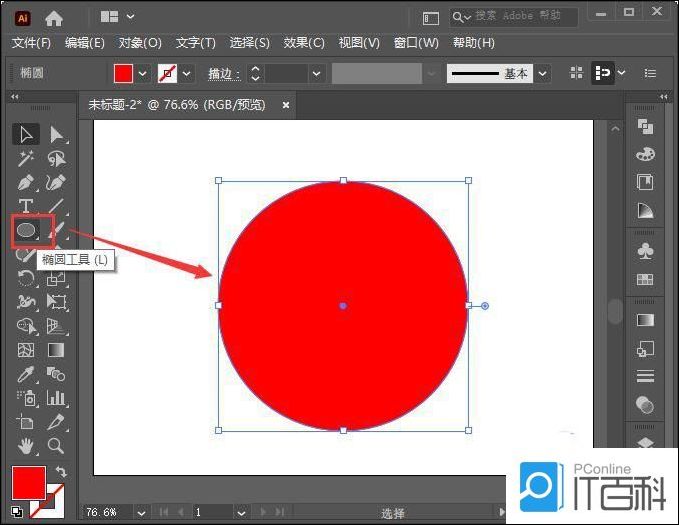The width and height of the screenshot is (679, 525).
Task: Open the search type dropdown
Action: (462, 17)
